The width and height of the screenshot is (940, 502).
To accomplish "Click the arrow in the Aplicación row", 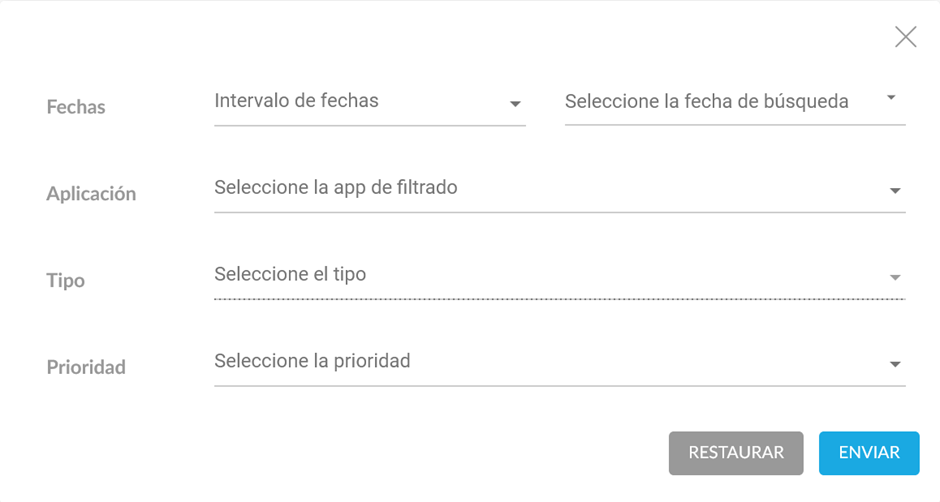I will [895, 191].
